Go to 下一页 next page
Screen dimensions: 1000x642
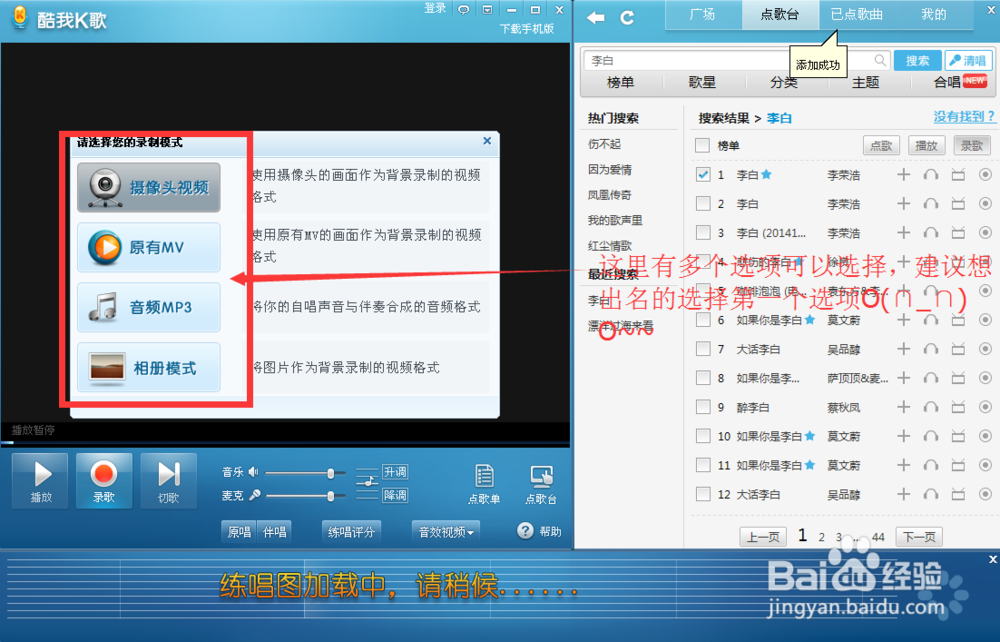coord(918,537)
